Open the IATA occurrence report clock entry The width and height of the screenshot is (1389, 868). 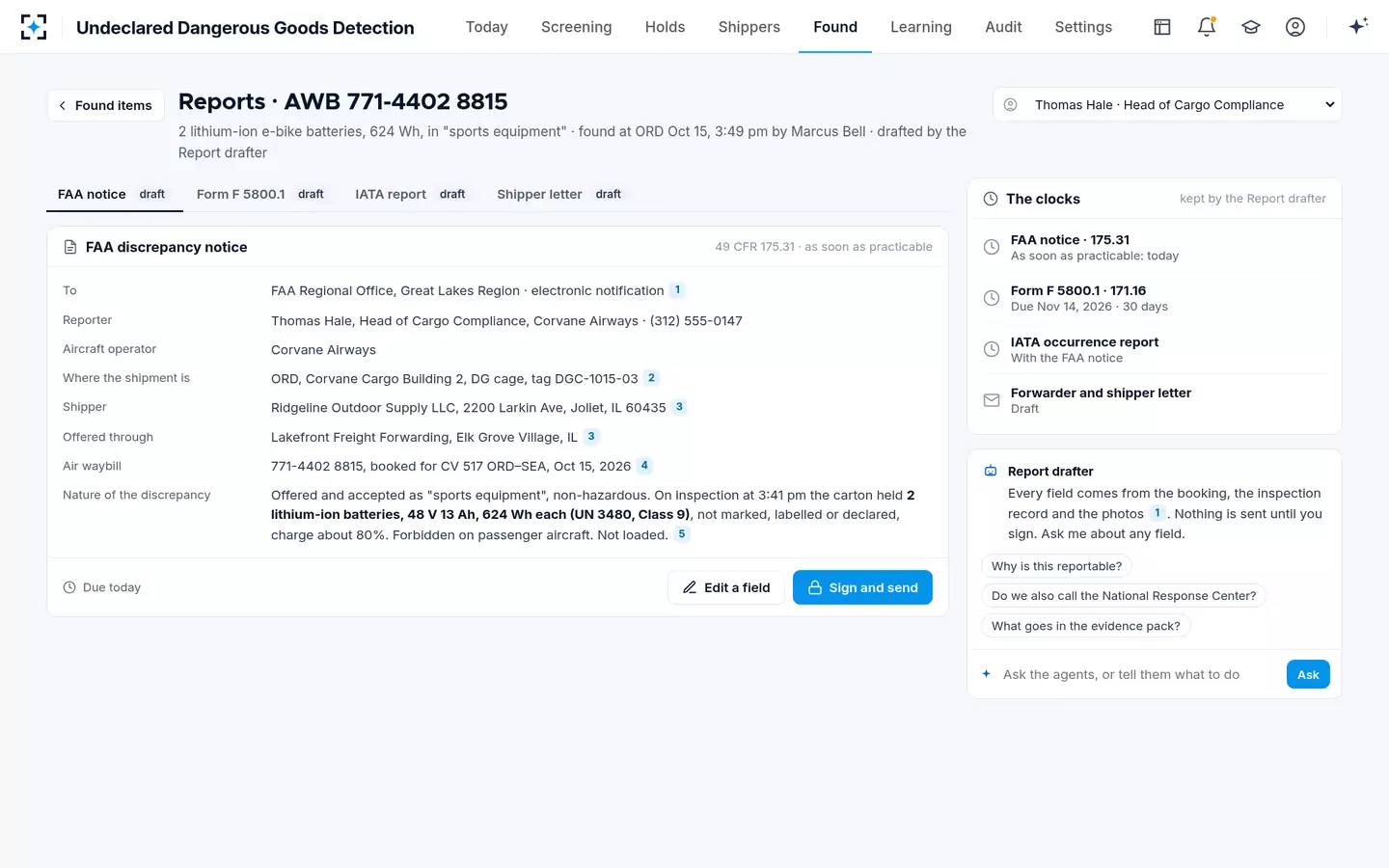1155,349
